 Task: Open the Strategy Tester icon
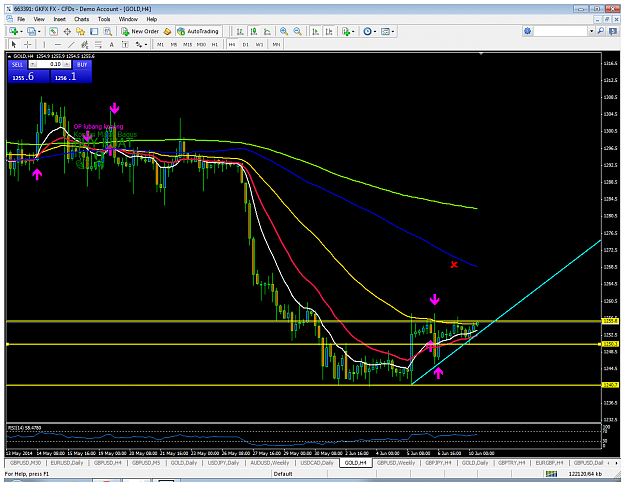[108, 31]
